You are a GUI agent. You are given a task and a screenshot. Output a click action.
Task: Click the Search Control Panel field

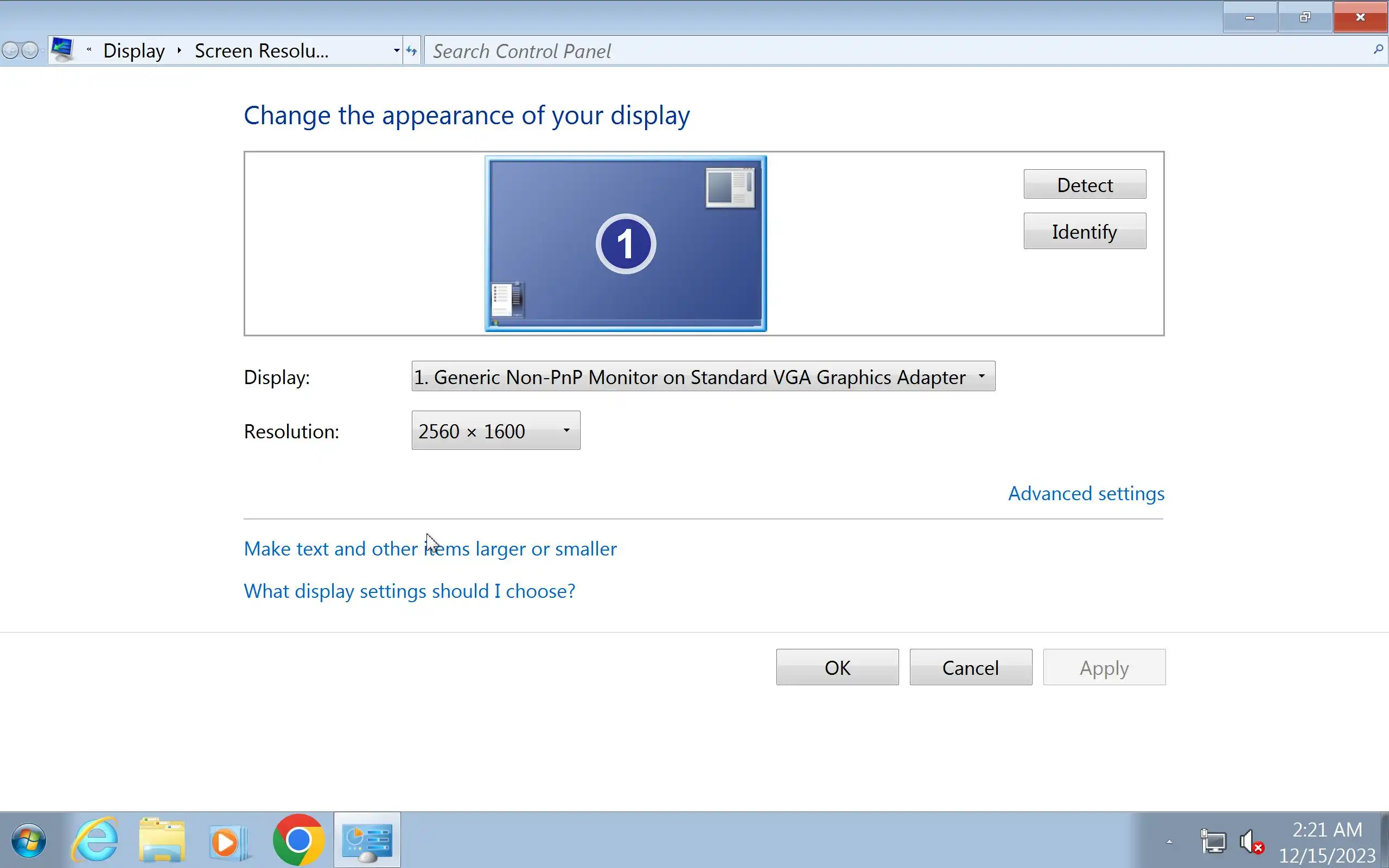[895, 50]
